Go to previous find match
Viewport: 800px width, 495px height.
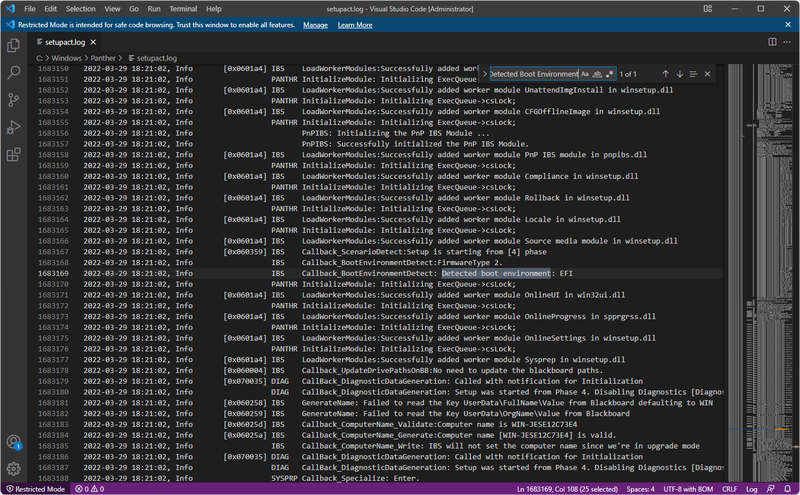coord(665,74)
